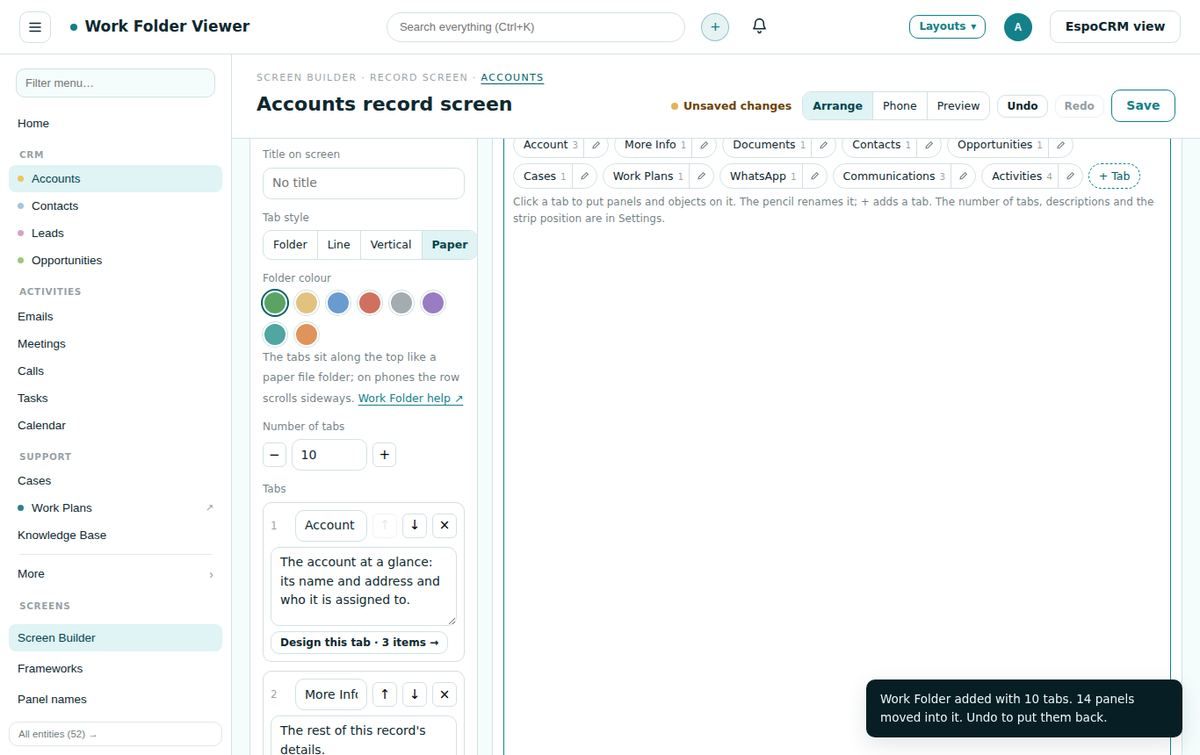Click the quick-add plus button in header

[714, 27]
